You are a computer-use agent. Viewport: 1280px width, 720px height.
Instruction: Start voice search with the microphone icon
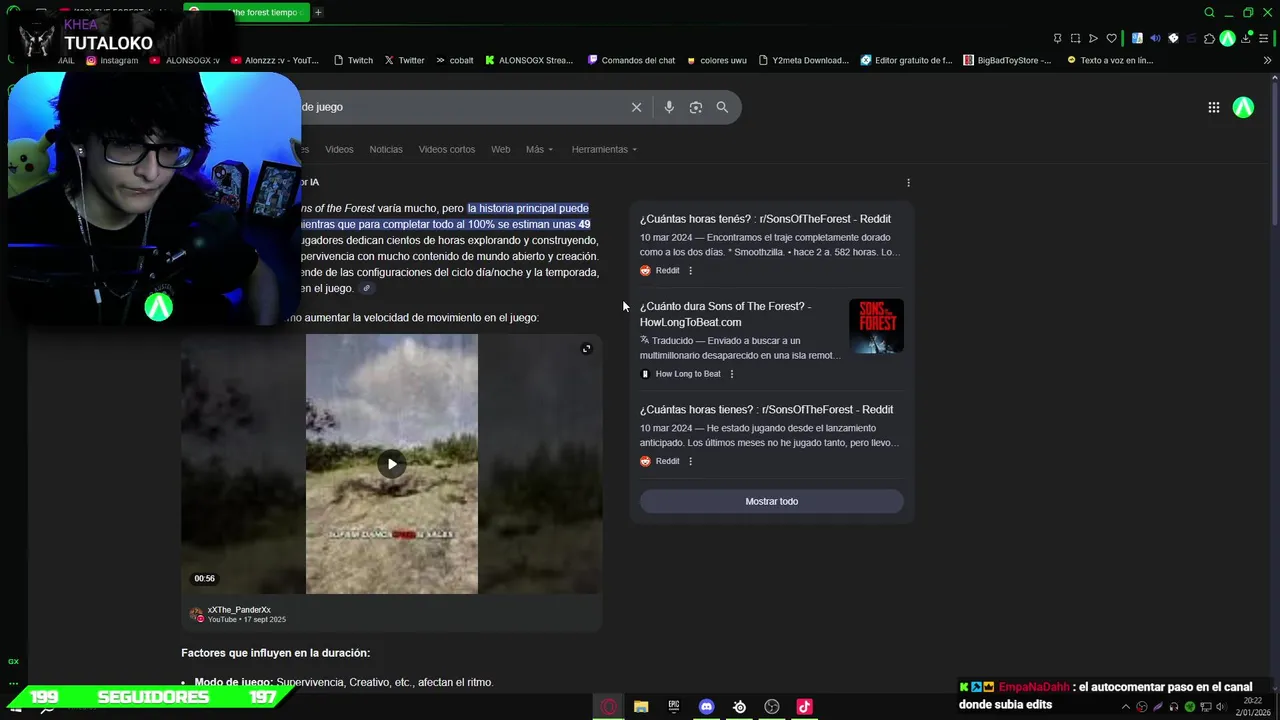[669, 107]
